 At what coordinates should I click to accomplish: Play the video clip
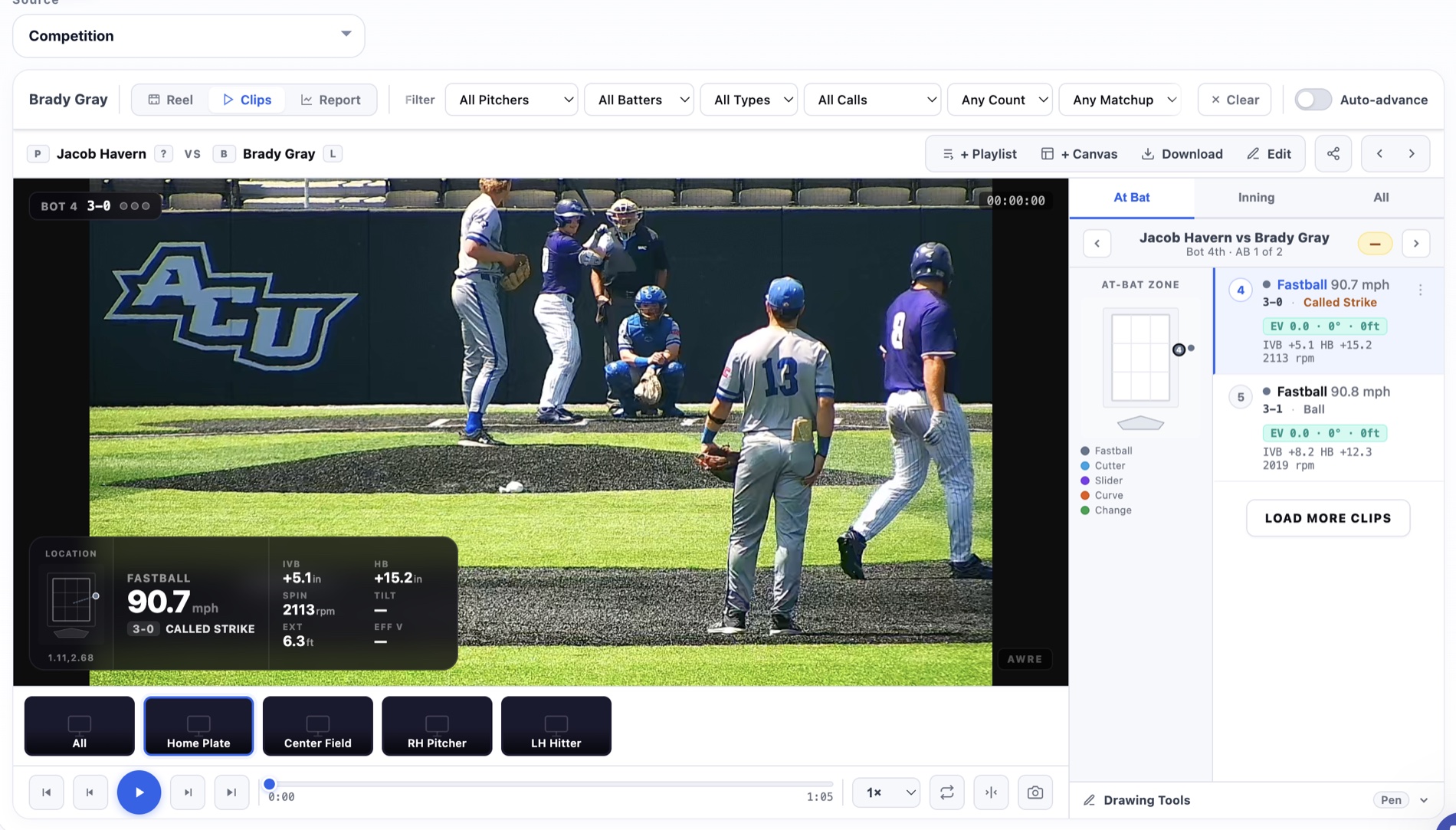point(139,792)
